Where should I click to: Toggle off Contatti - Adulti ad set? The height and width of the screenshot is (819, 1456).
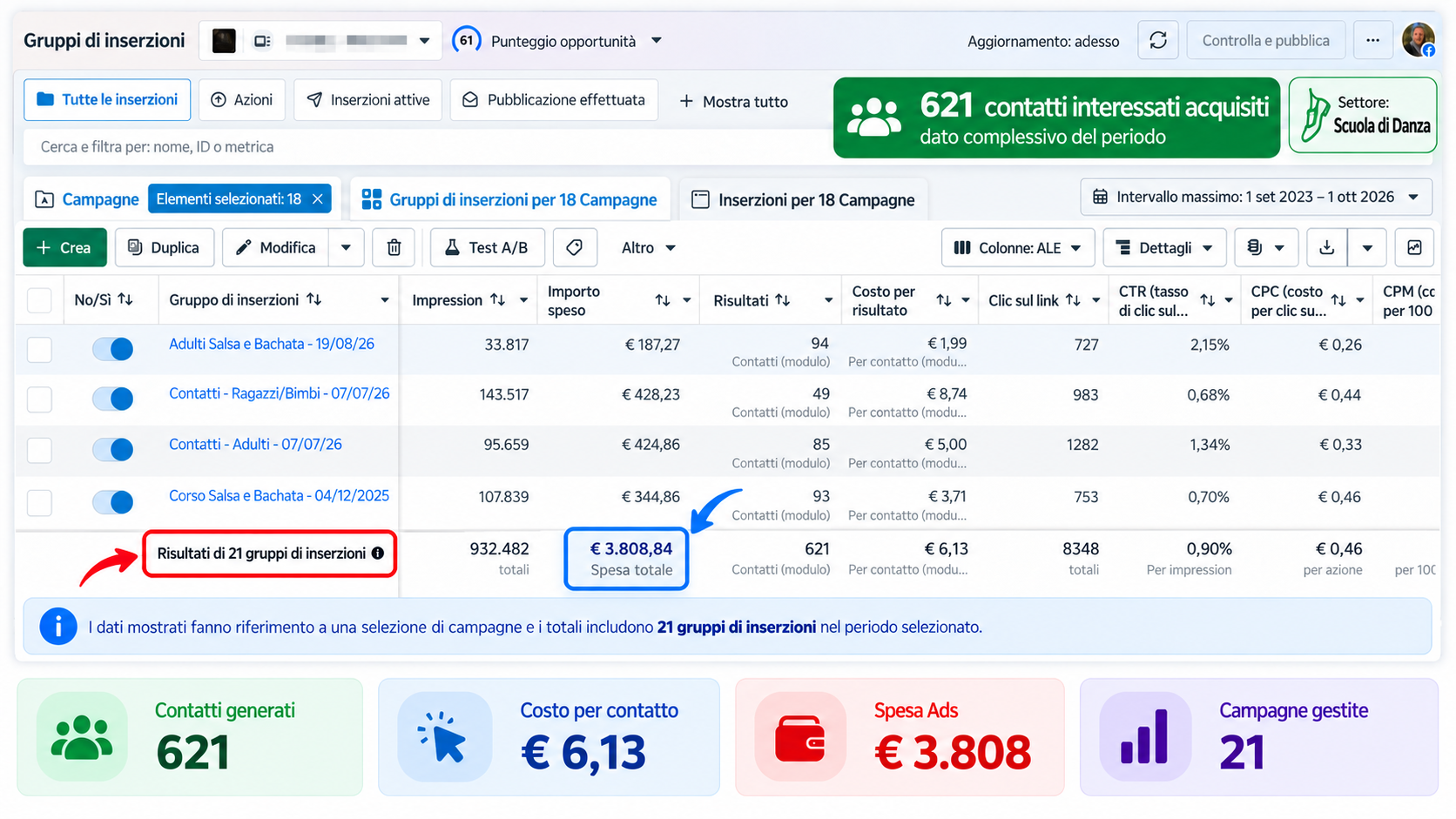tap(113, 450)
